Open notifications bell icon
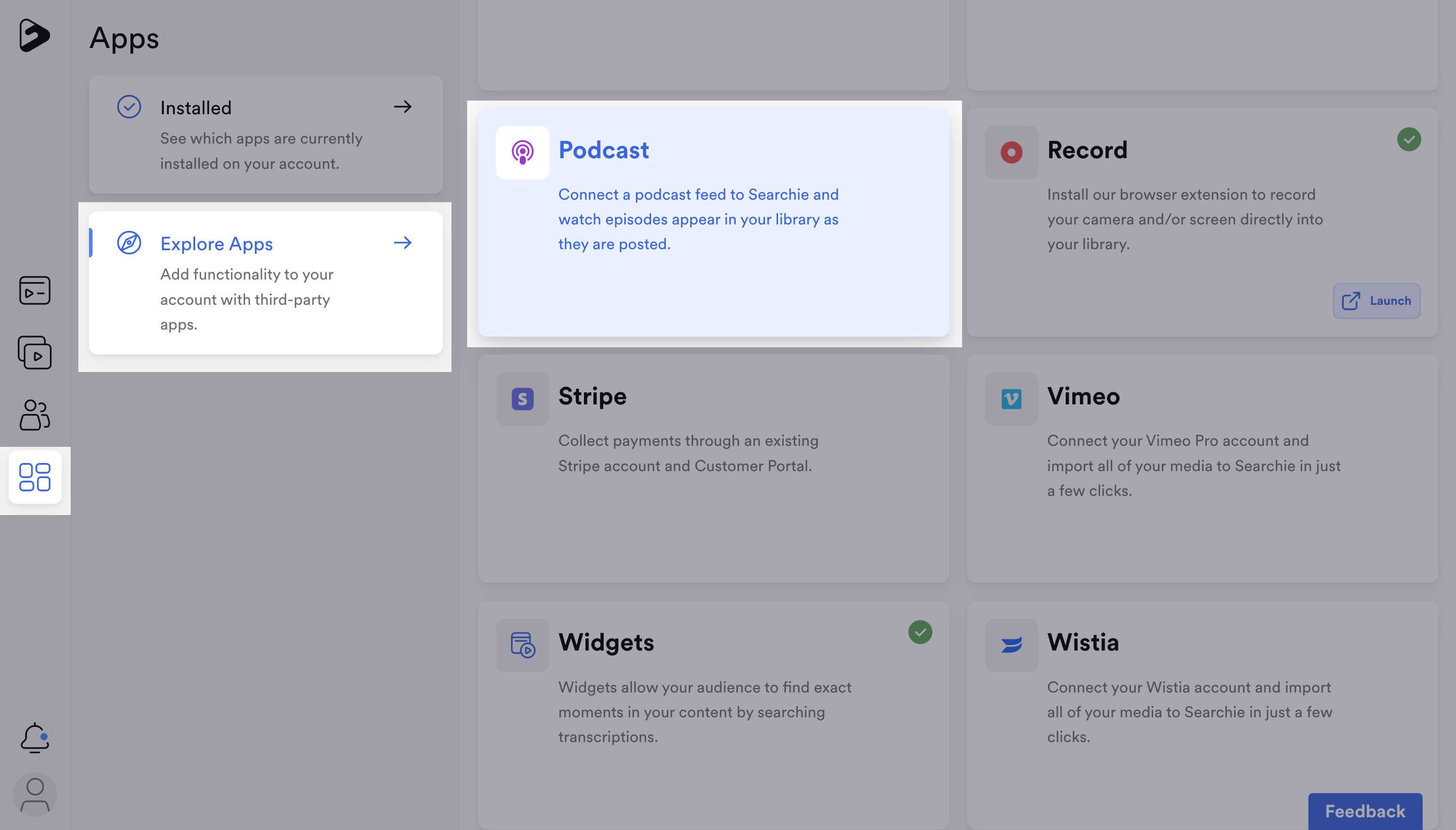 [x=35, y=737]
